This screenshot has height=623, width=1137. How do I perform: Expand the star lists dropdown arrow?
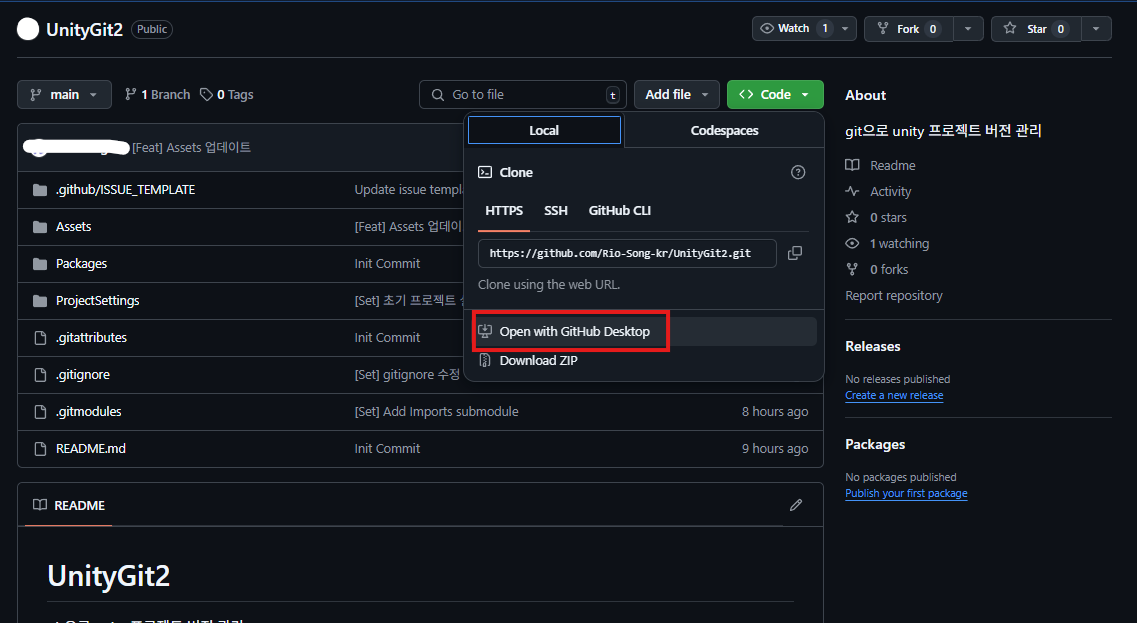[1096, 29]
